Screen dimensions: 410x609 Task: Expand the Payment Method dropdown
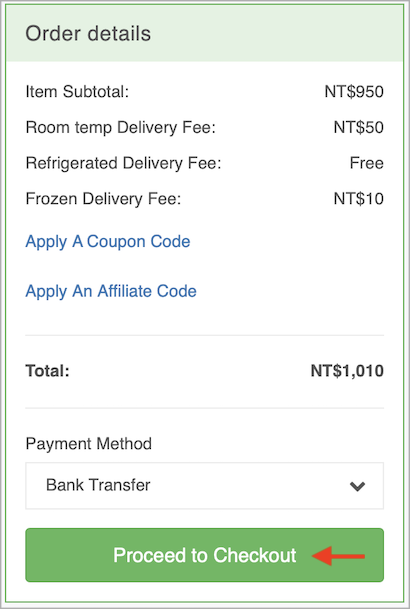tap(205, 485)
